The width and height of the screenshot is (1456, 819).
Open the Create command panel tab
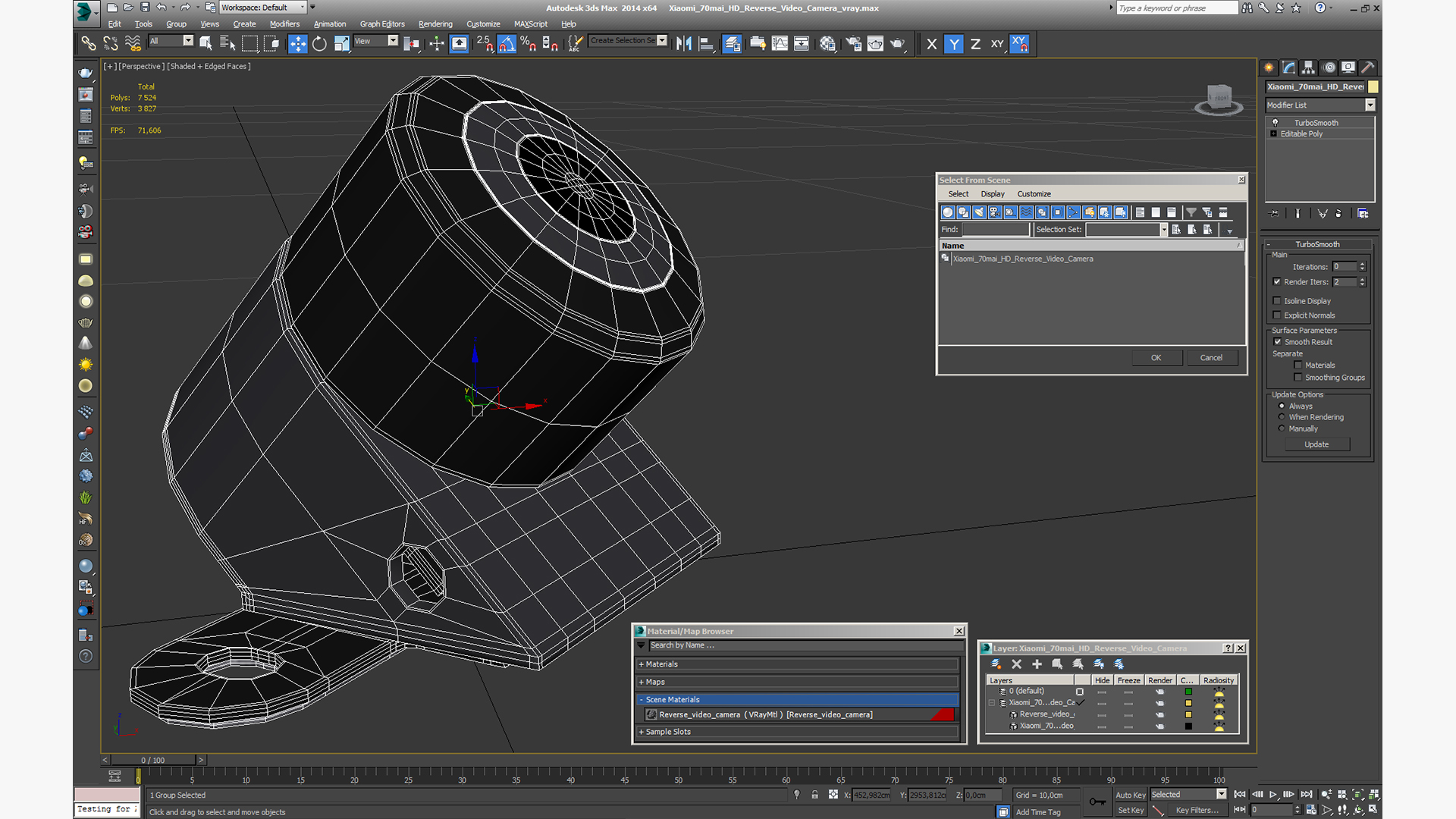point(1269,67)
